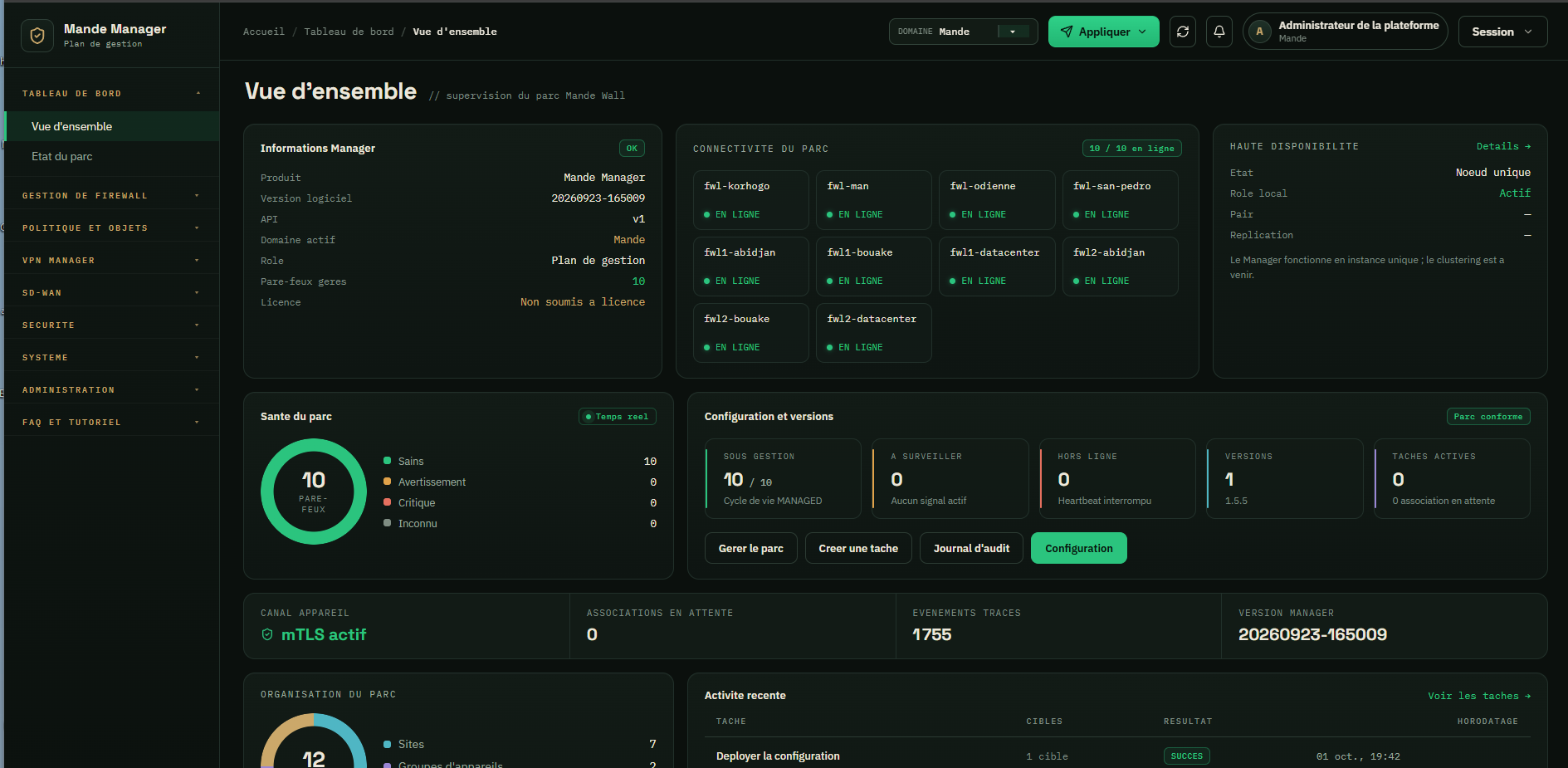Expand FAQ et tutoriel menu
The width and height of the screenshot is (1568, 768).
pyautogui.click(x=110, y=423)
